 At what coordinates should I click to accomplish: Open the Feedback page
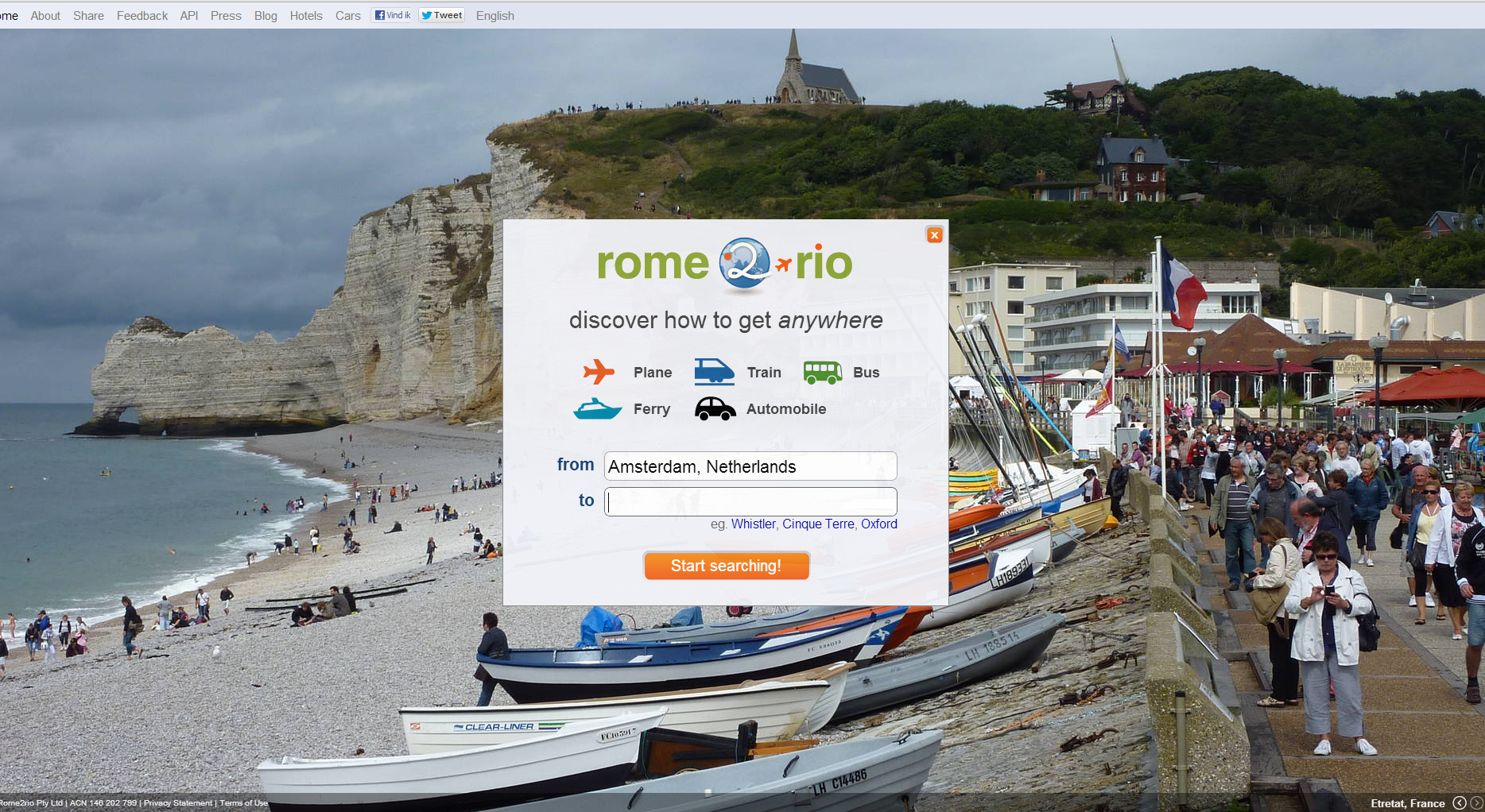click(142, 16)
